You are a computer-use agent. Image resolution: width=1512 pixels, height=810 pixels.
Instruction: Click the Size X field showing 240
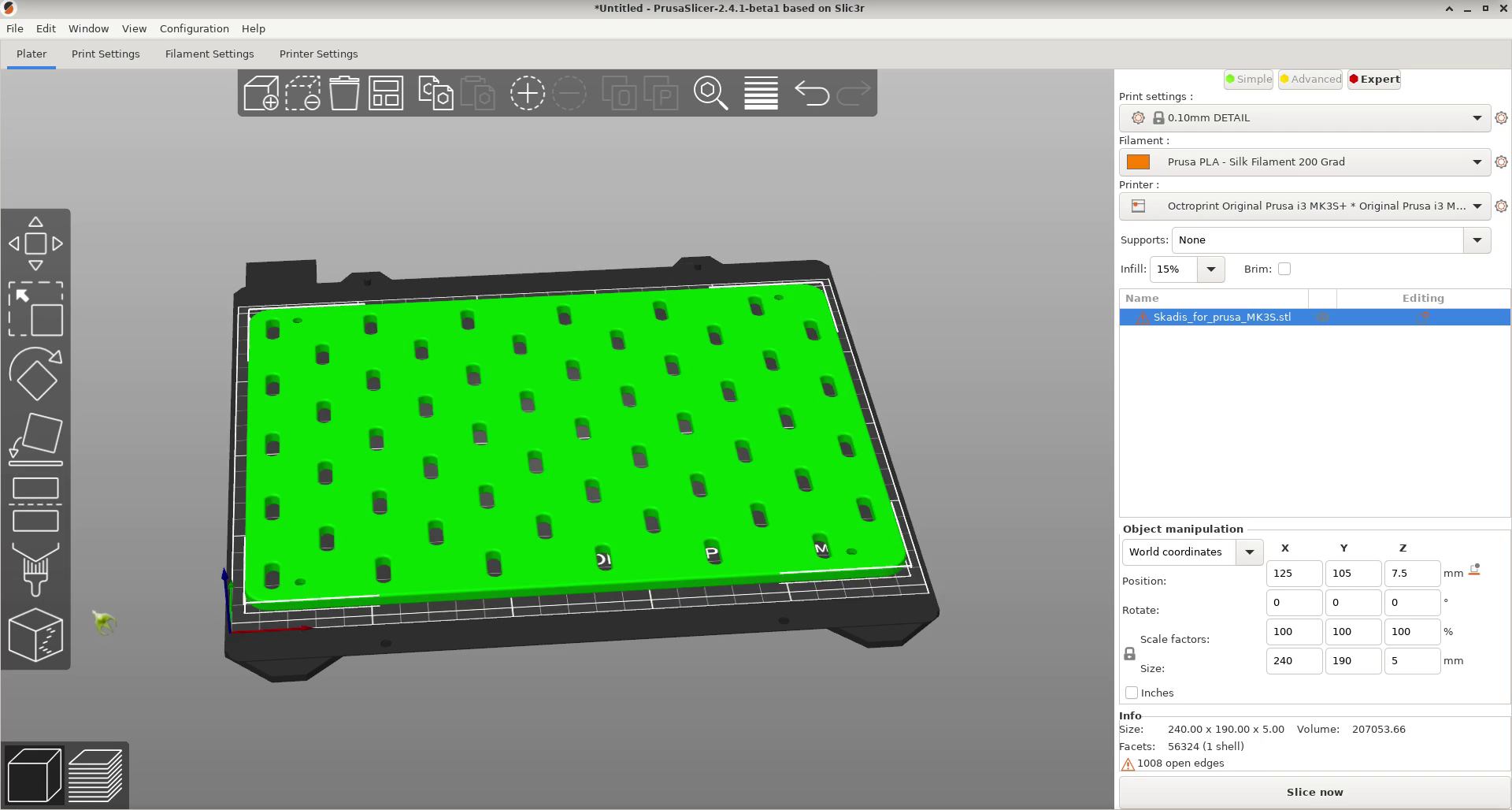1294,660
